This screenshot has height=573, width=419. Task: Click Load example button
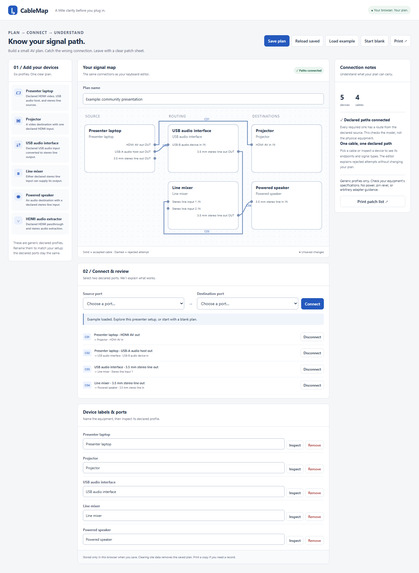[x=342, y=41]
